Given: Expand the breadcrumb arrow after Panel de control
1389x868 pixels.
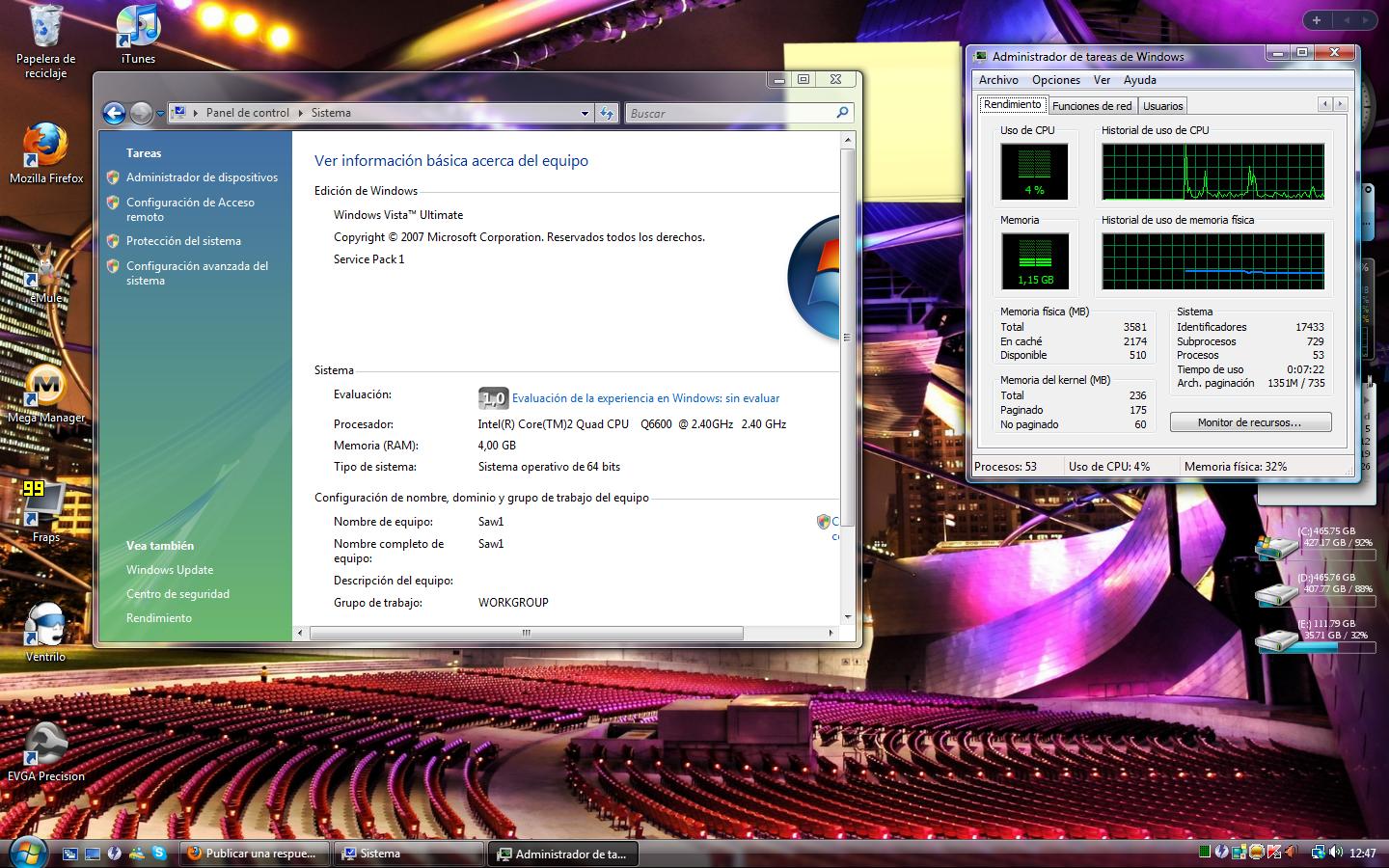Looking at the screenshot, I should pos(300,113).
